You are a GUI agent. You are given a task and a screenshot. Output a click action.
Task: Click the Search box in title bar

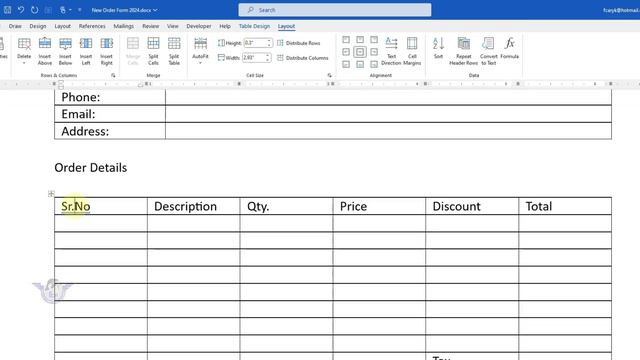pyautogui.click(x=335, y=10)
